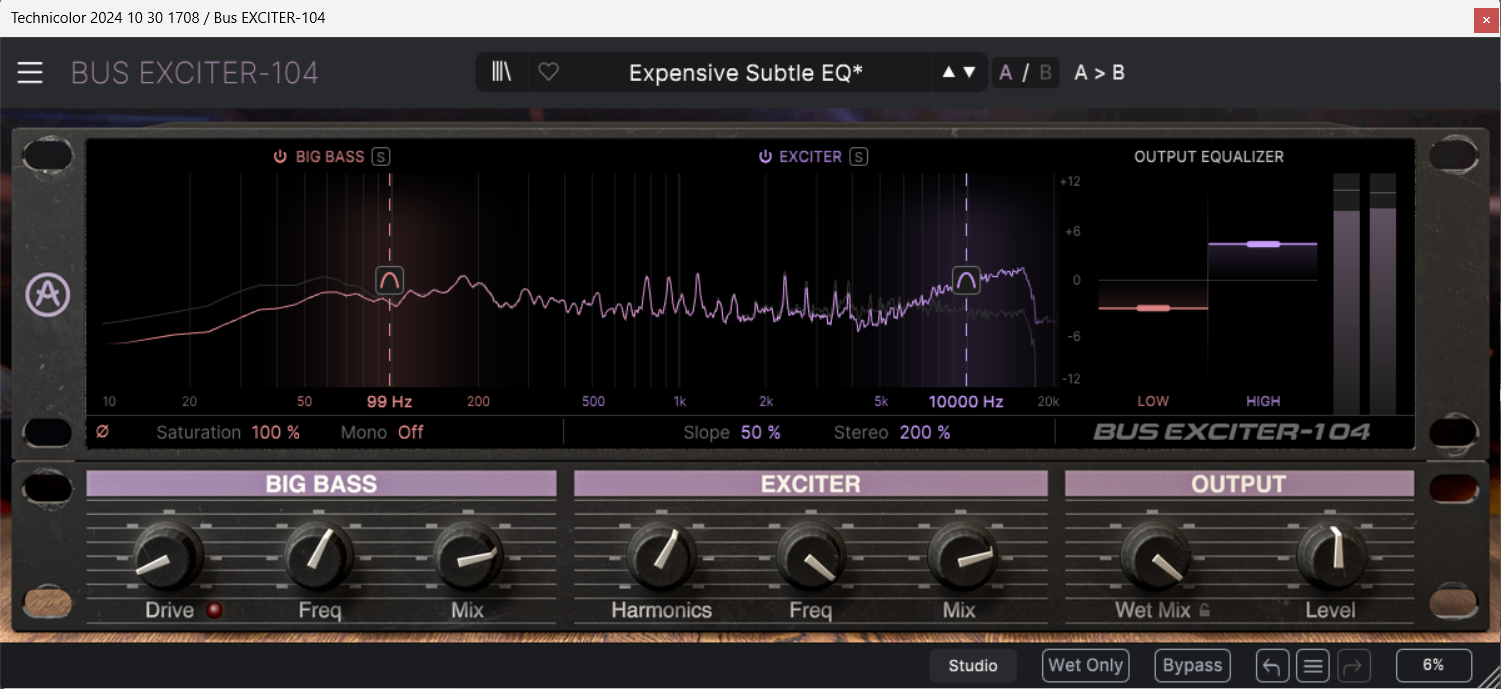Click the 6% CPU meter
Image resolution: width=1501 pixels, height=689 pixels.
1434,666
